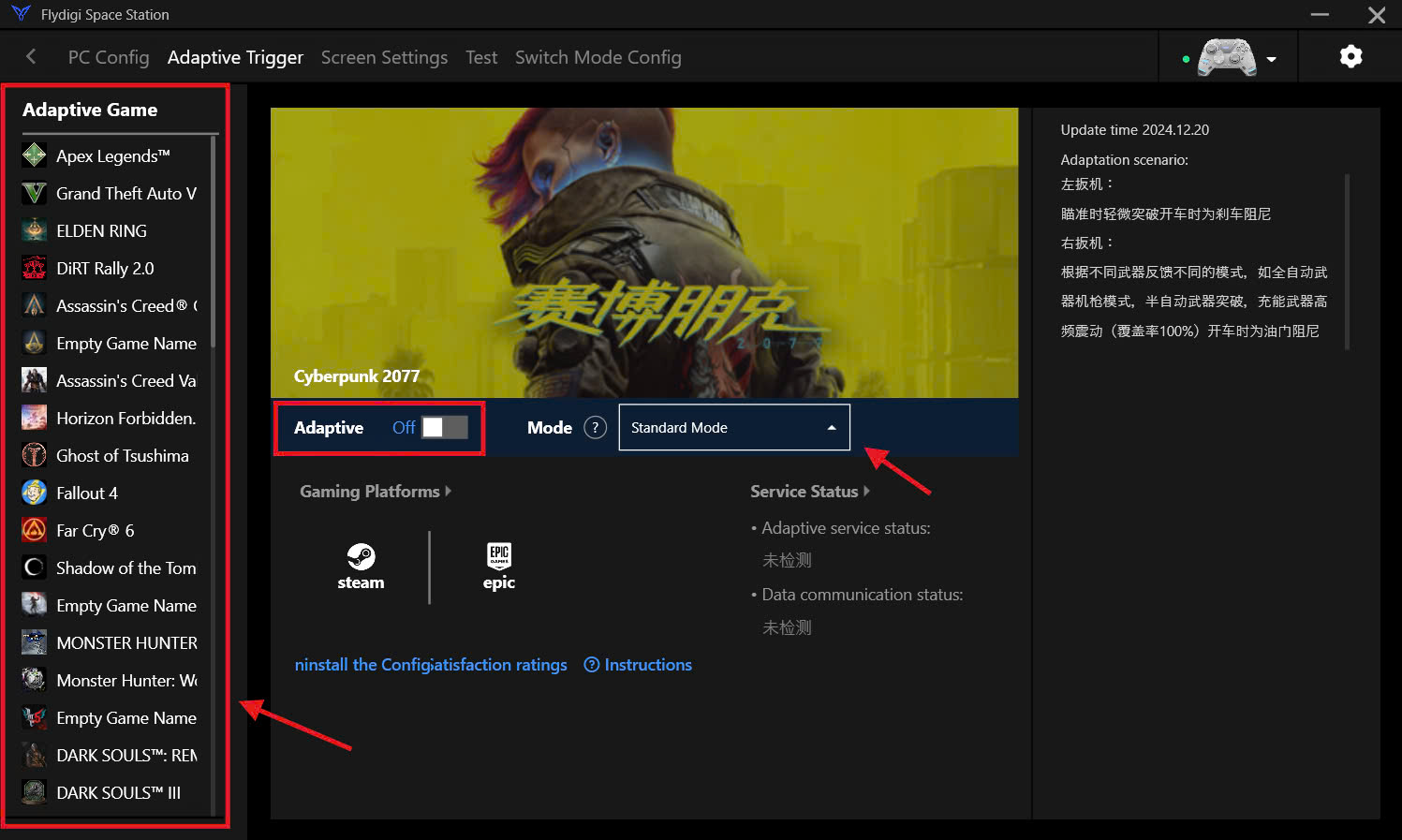The image size is (1402, 840).
Task: Click the Monster Hunter: W icon
Action: tap(34, 680)
